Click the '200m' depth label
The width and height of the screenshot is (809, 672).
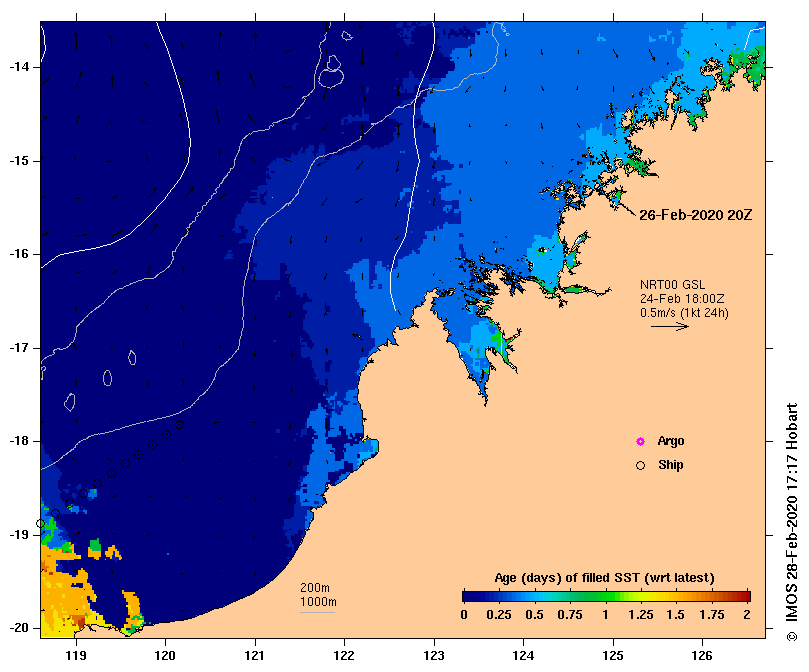[x=315, y=588]
